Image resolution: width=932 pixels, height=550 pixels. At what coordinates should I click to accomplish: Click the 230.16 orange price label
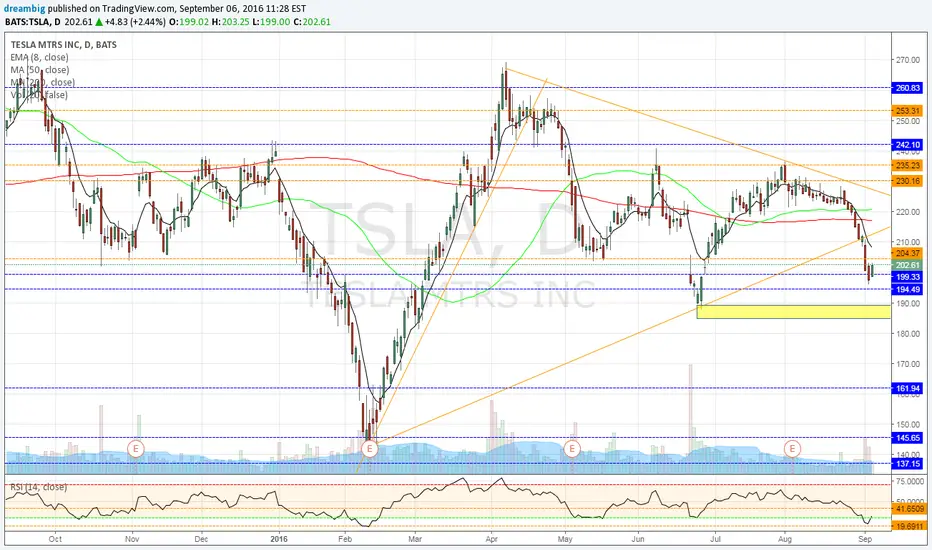click(x=908, y=181)
